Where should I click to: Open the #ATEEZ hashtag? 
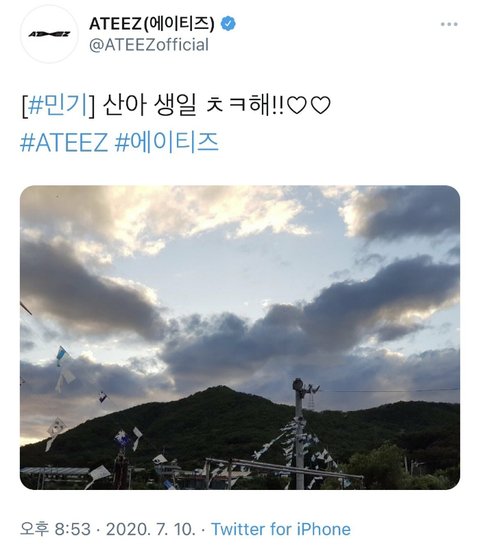pos(64,143)
